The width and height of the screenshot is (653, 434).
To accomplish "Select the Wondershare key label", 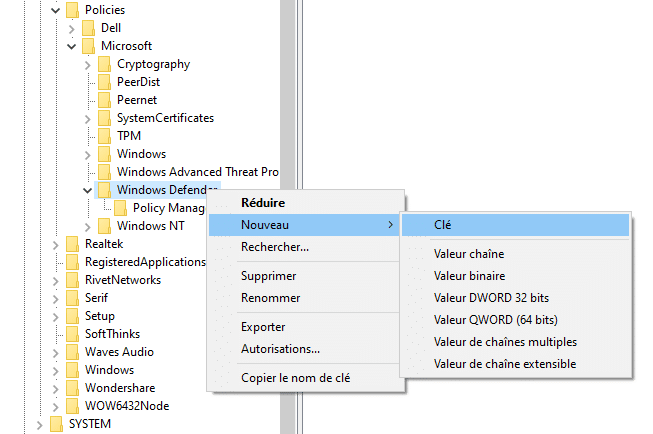I will click(120, 388).
